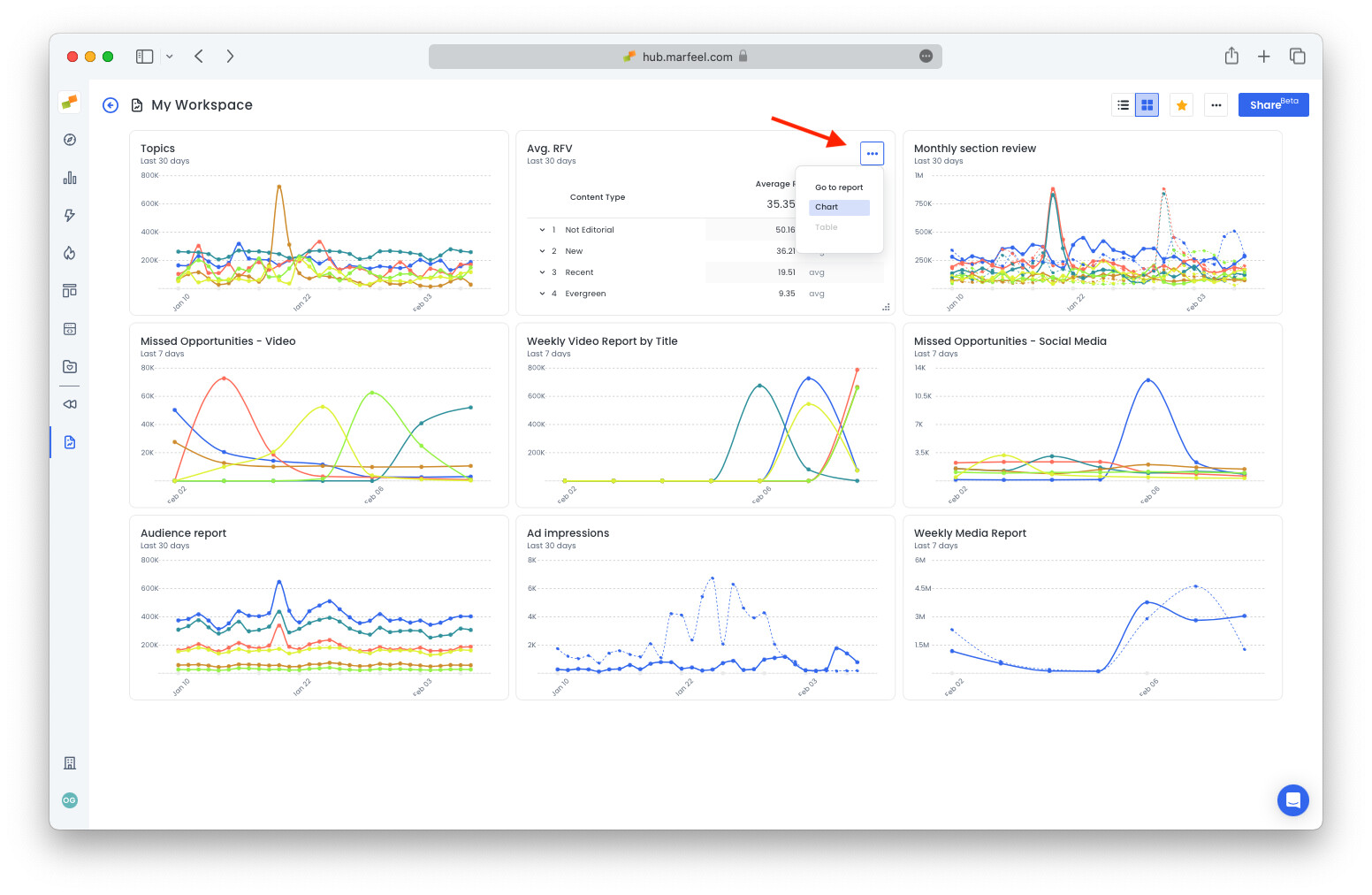
Task: Click the lightning bolt icon in the sidebar
Action: (x=70, y=215)
